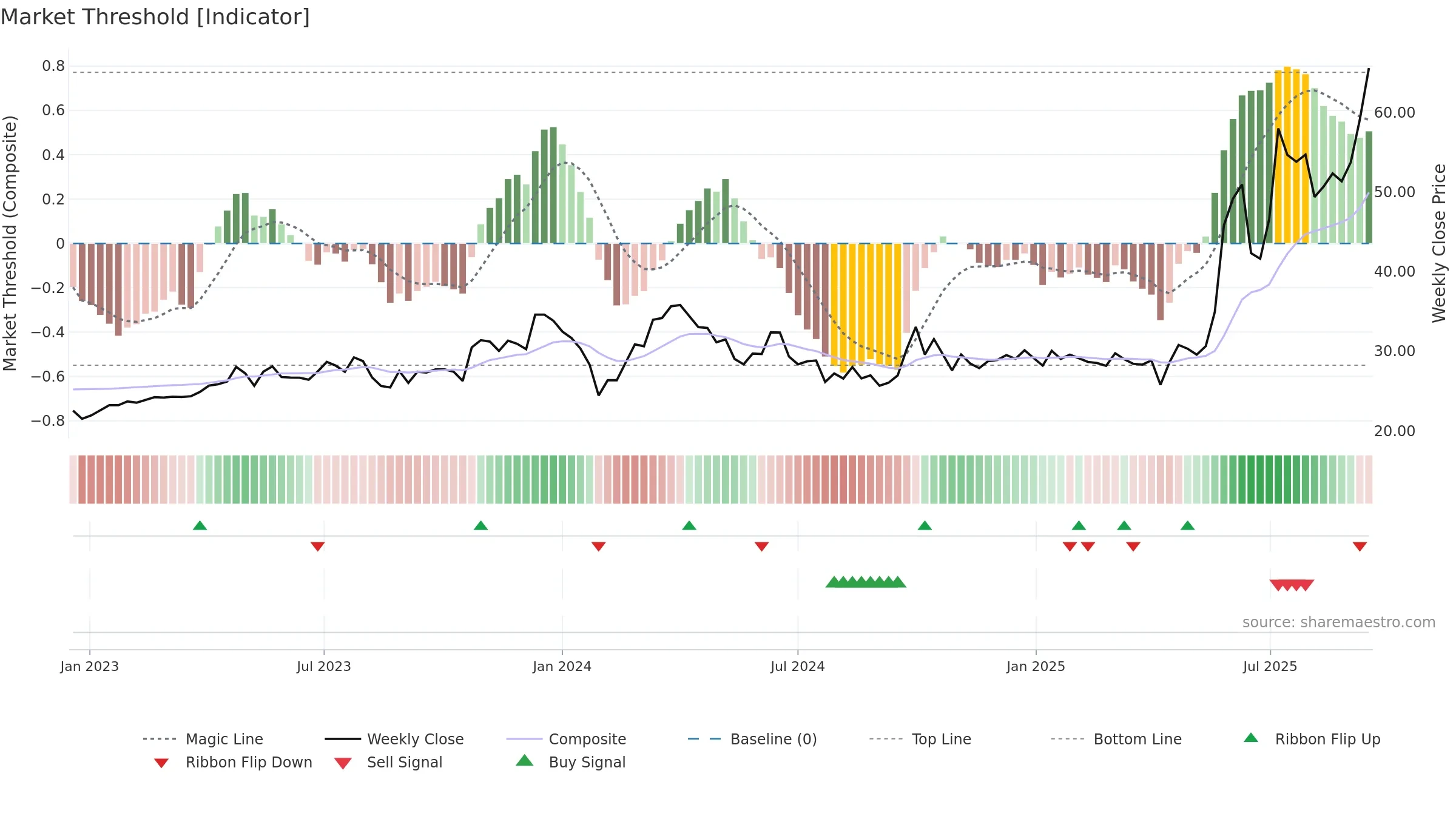Click the green triangle icon beside Buy Signal

point(524,760)
